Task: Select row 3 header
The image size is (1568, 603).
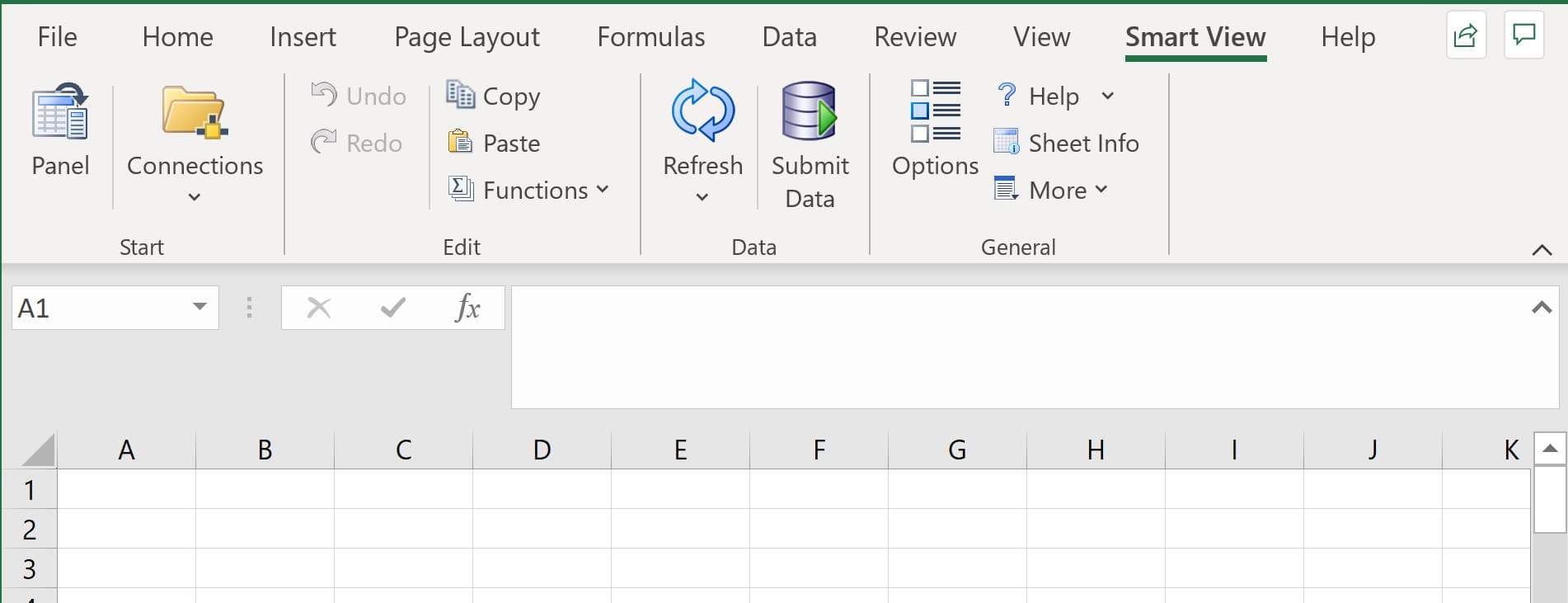Action: pyautogui.click(x=29, y=568)
